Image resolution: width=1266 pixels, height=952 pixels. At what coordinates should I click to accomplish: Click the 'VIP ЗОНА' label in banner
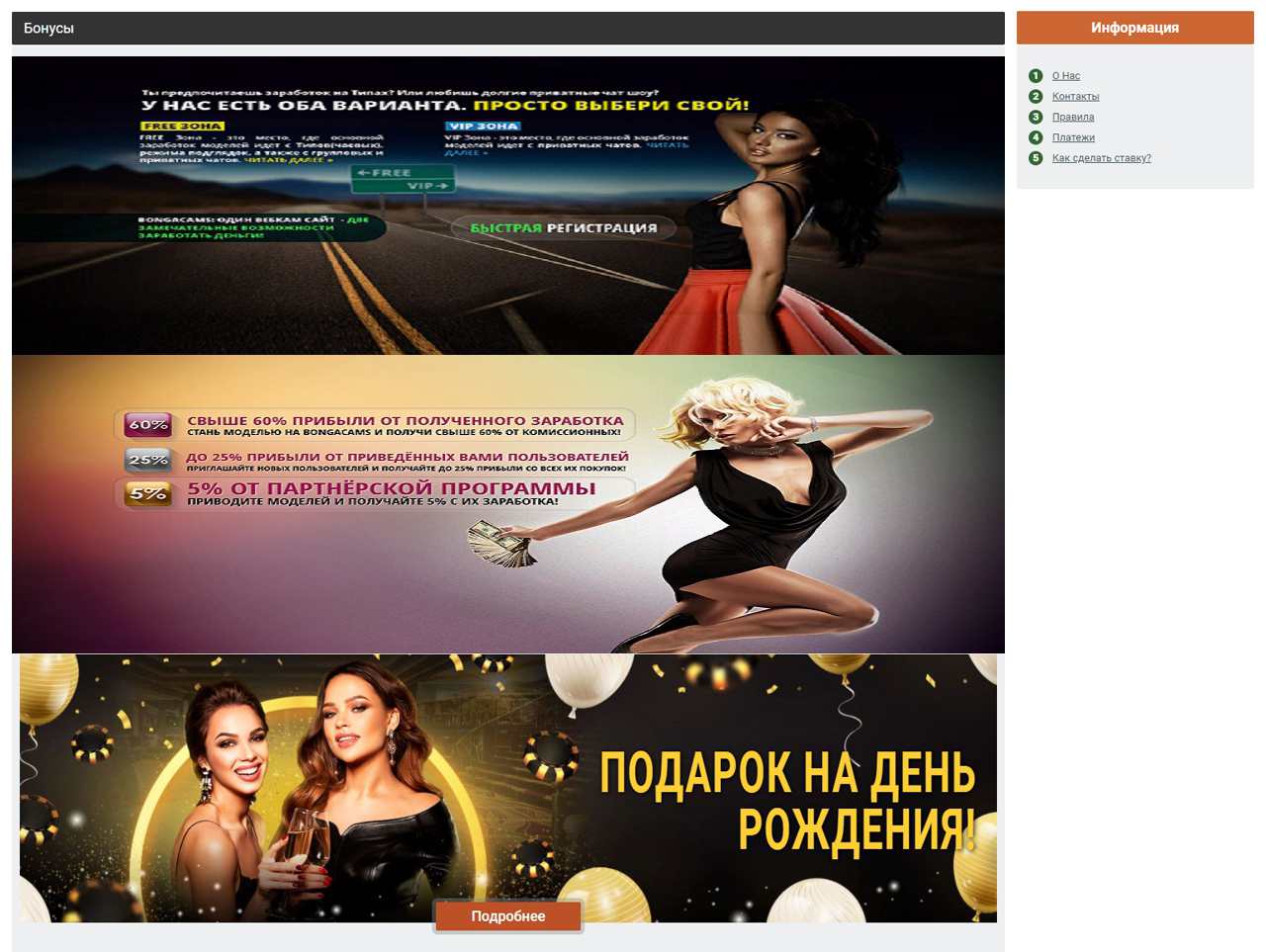point(483,127)
